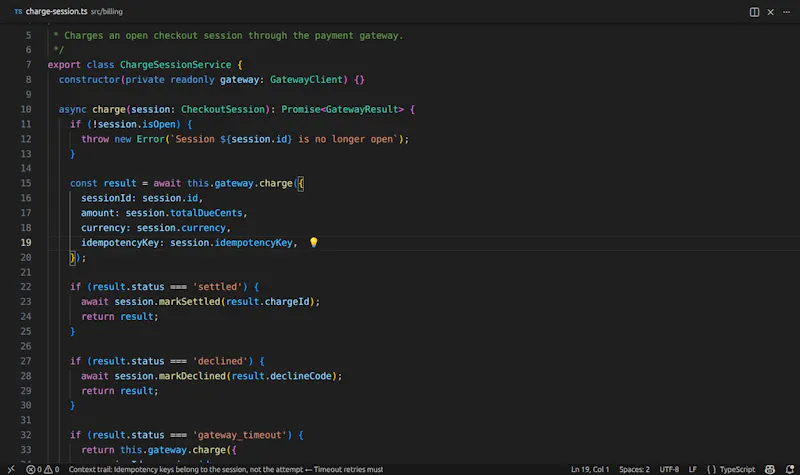This screenshot has height=475, width=800.
Task: Open the remote window indicator in status bar
Action: coord(11,469)
